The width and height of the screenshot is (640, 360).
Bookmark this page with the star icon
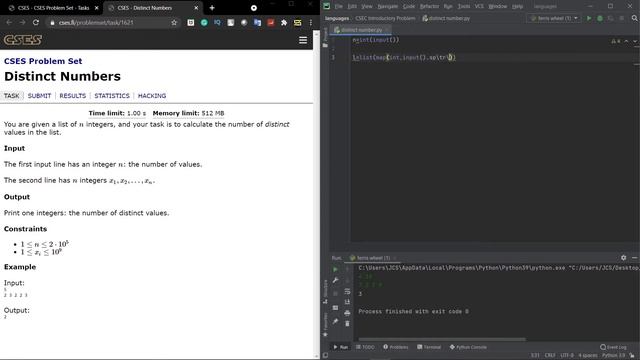tap(174, 22)
